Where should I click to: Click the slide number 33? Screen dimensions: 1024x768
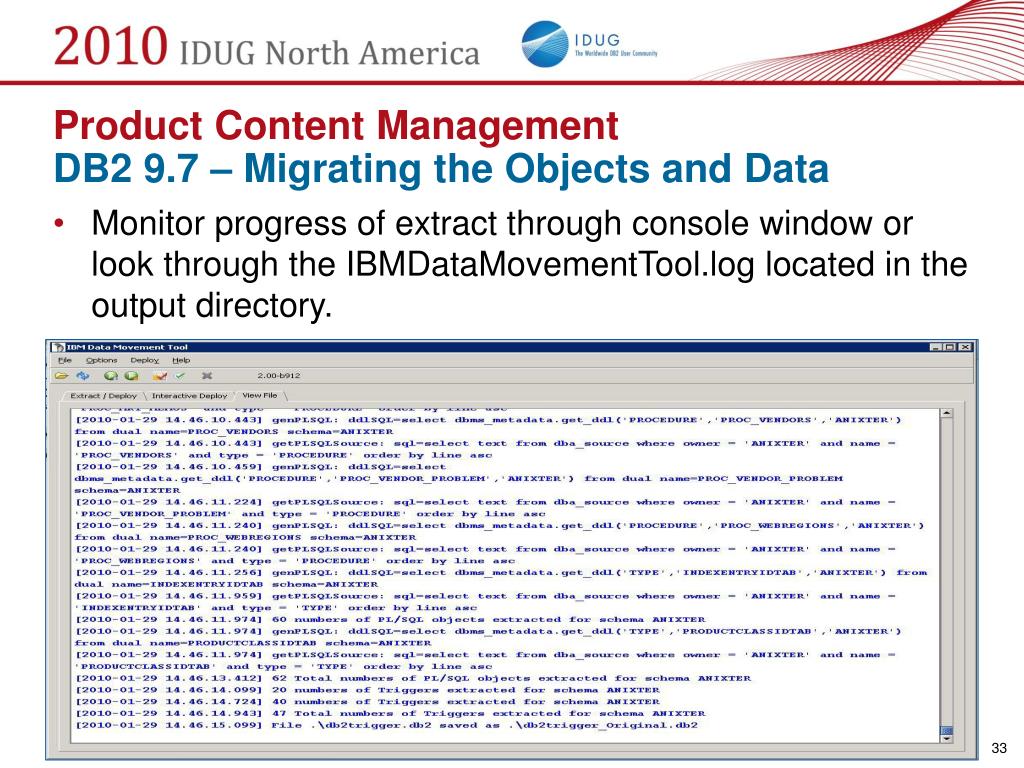click(999, 748)
